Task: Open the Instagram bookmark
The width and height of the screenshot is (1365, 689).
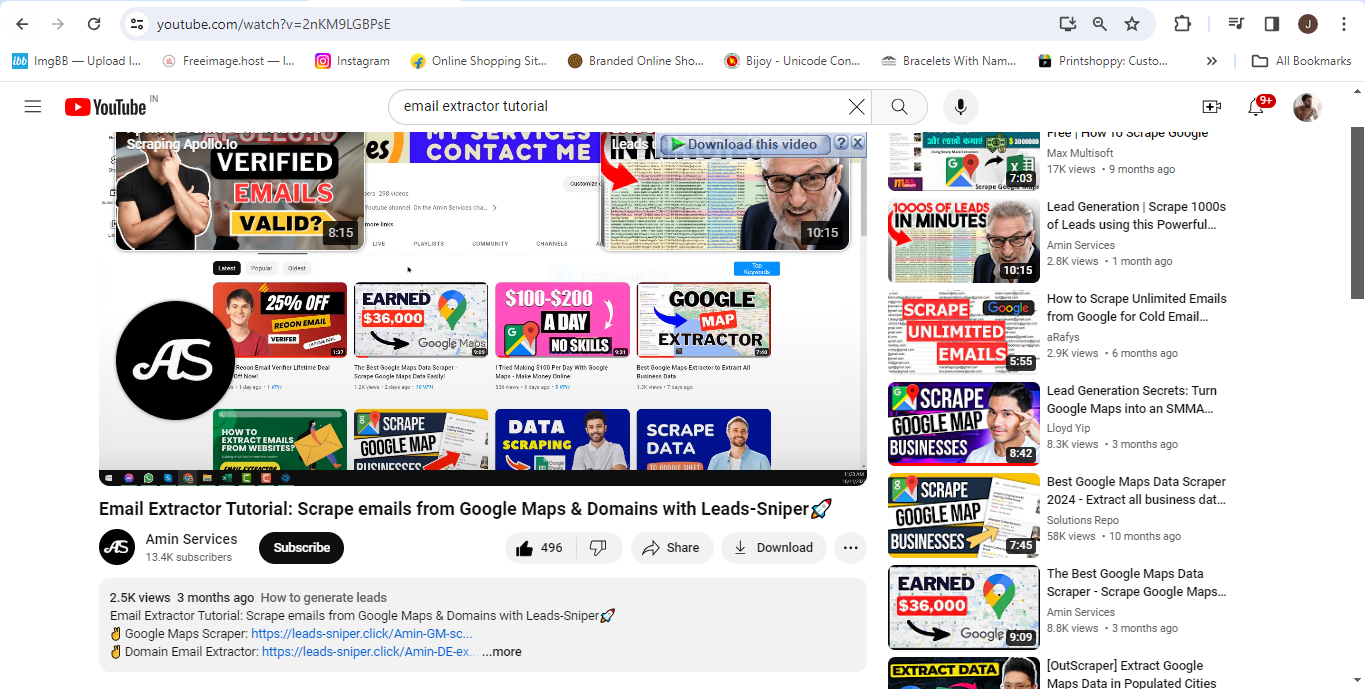Action: 353,61
